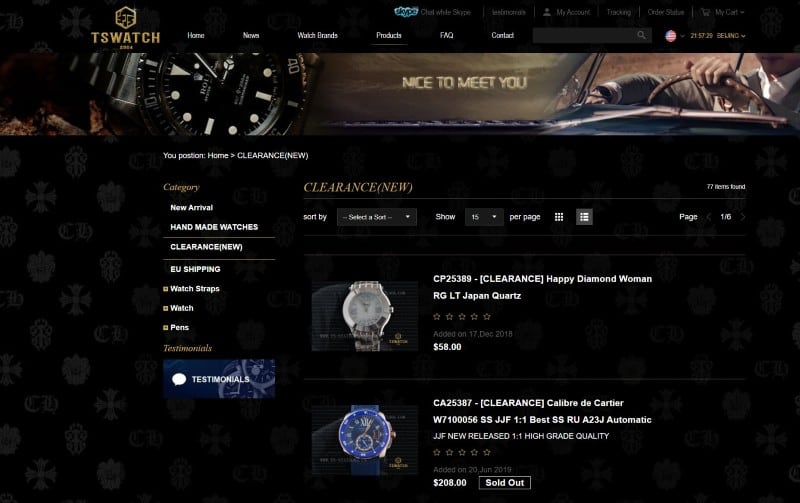This screenshot has height=503, width=800.
Task: Click the Testimonials banner
Action: point(219,379)
